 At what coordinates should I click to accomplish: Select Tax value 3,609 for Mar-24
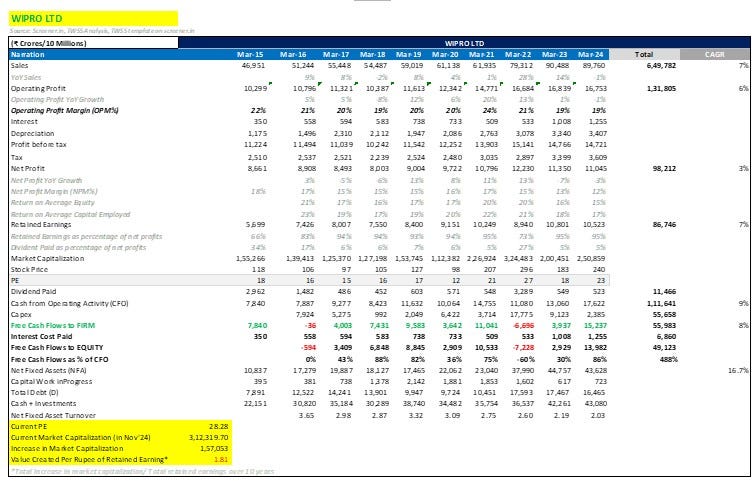[597, 157]
